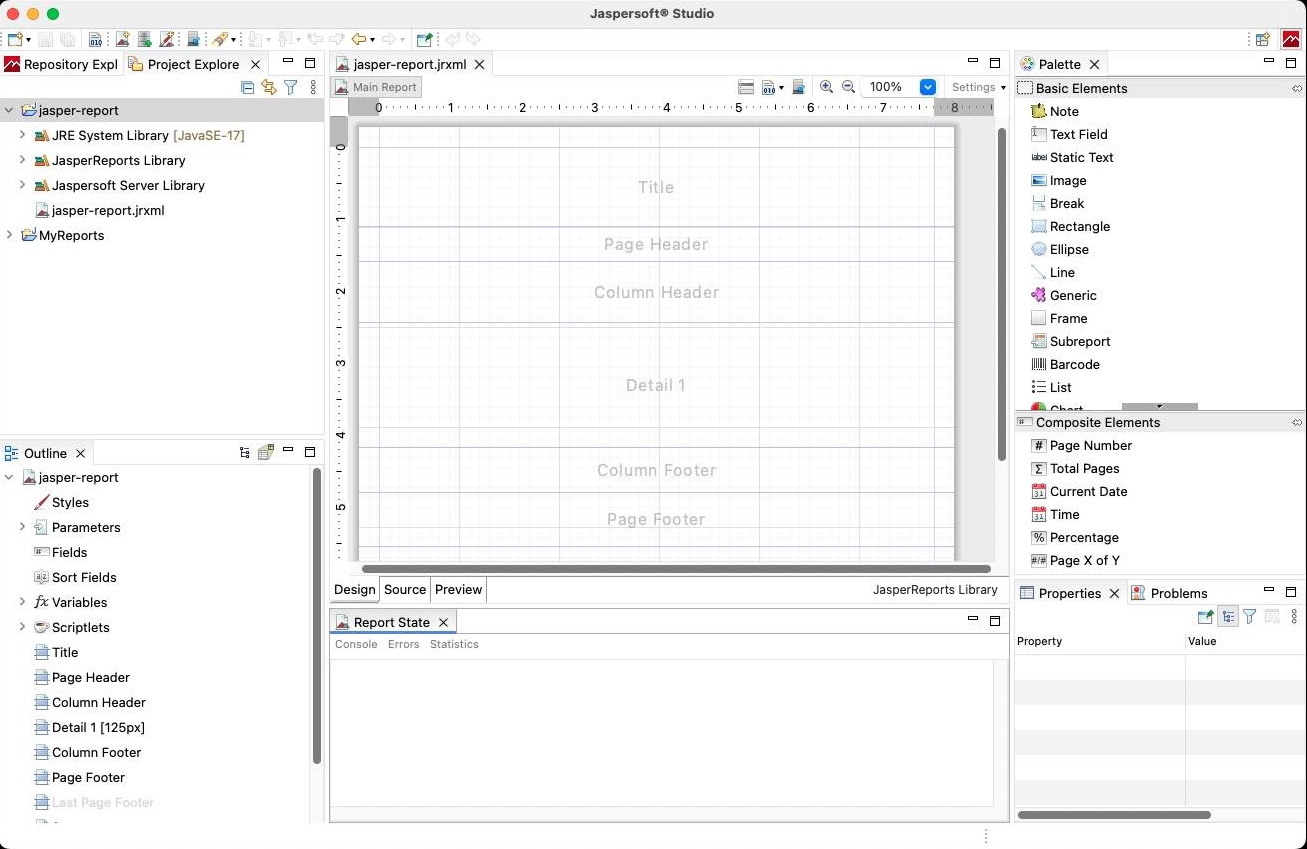Image resolution: width=1307 pixels, height=849 pixels.
Task: Toggle link with editor in Project Explorer
Action: [x=268, y=87]
